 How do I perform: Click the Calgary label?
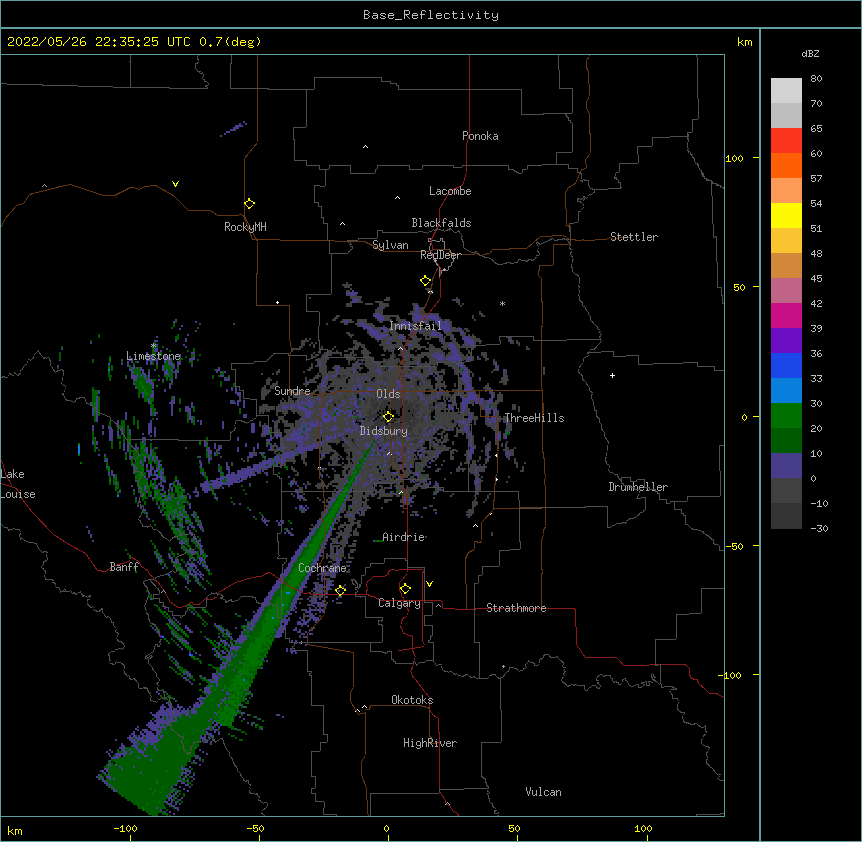pyautogui.click(x=399, y=603)
